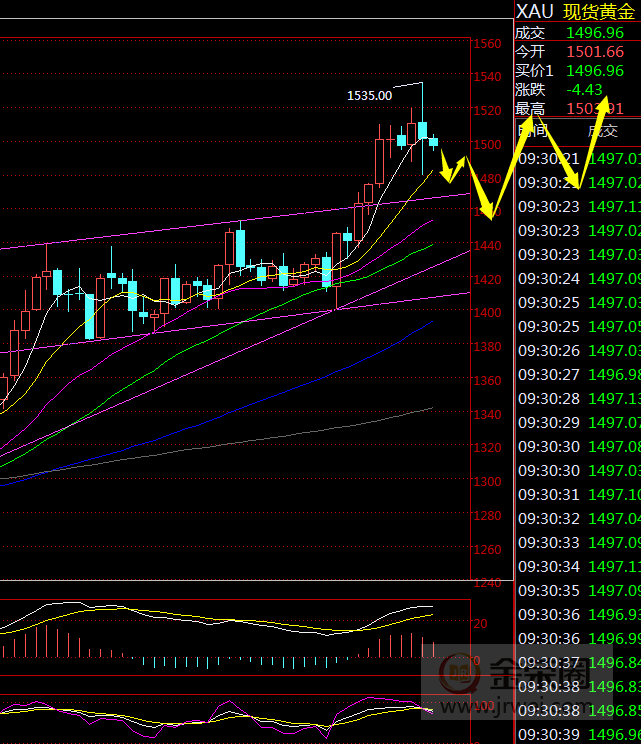Click the 1300 price axis label
This screenshot has height=744, width=641.
(487, 482)
